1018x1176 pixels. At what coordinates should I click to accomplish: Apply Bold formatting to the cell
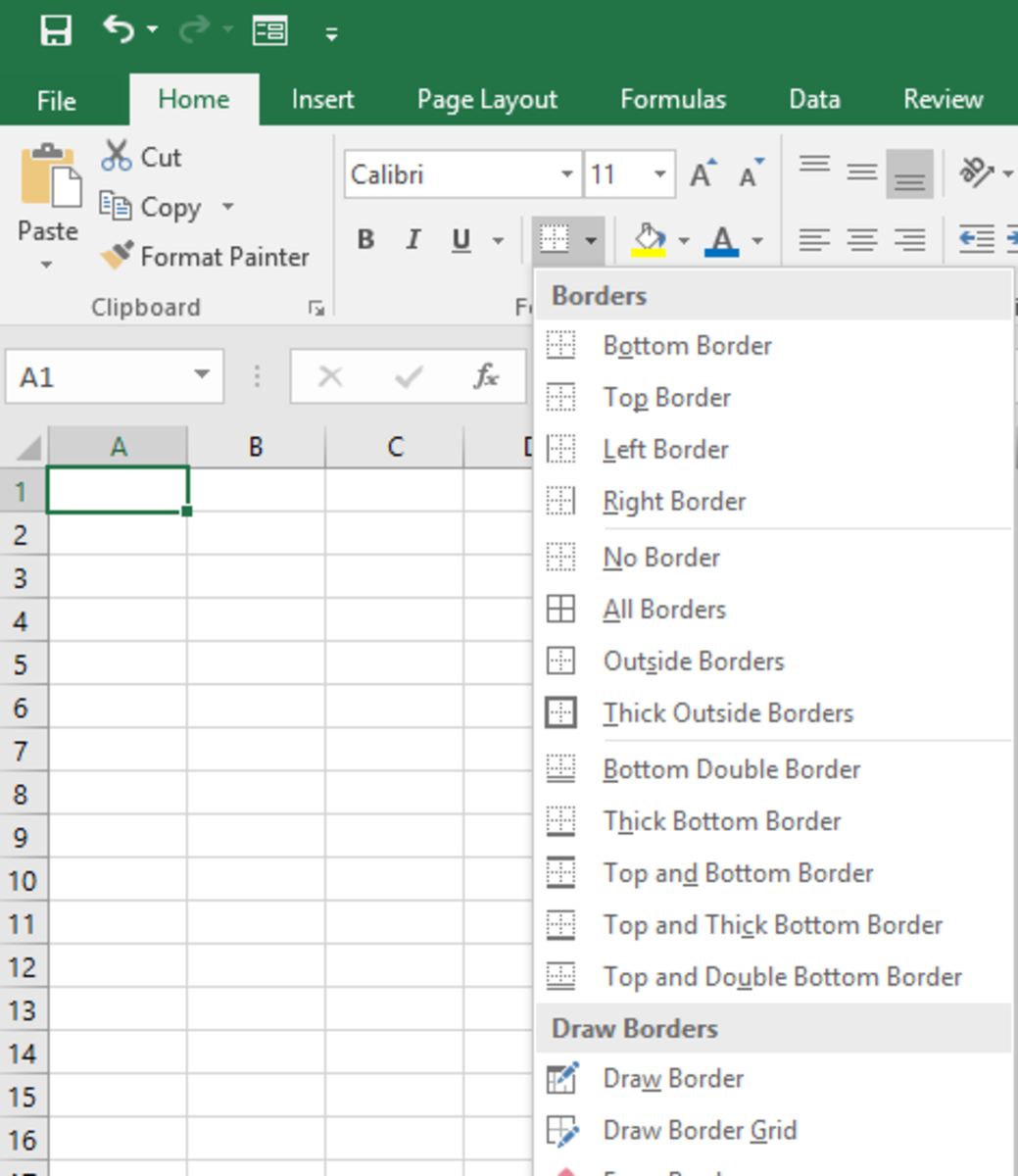[x=365, y=239]
